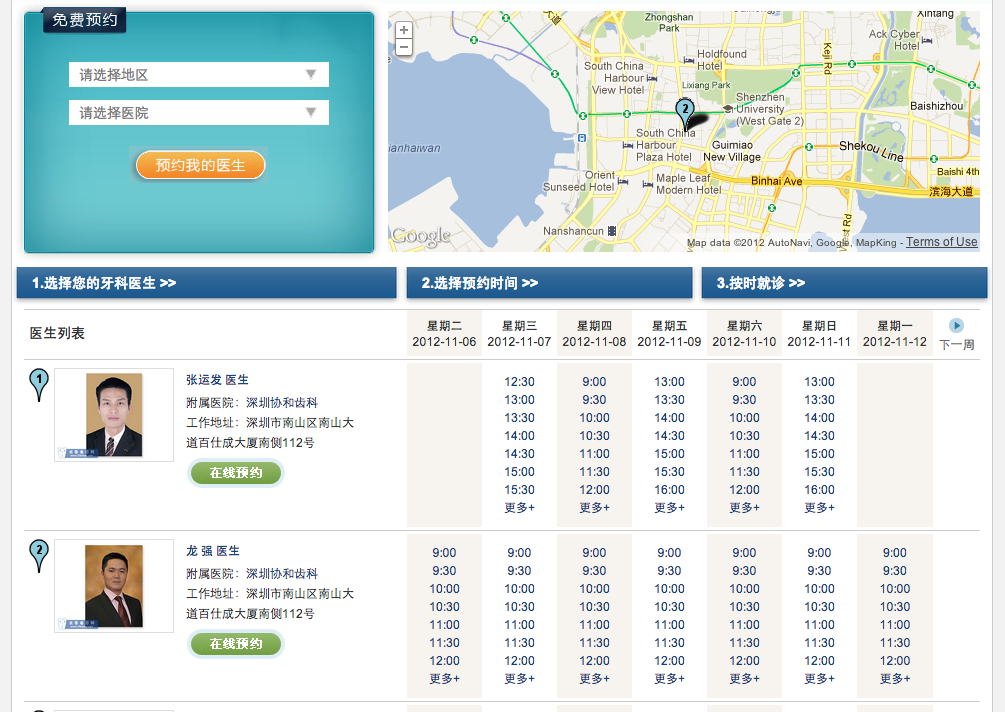The height and width of the screenshot is (712, 1005).
Task: Click location pin 1 beside 张运发
Action: click(x=39, y=385)
